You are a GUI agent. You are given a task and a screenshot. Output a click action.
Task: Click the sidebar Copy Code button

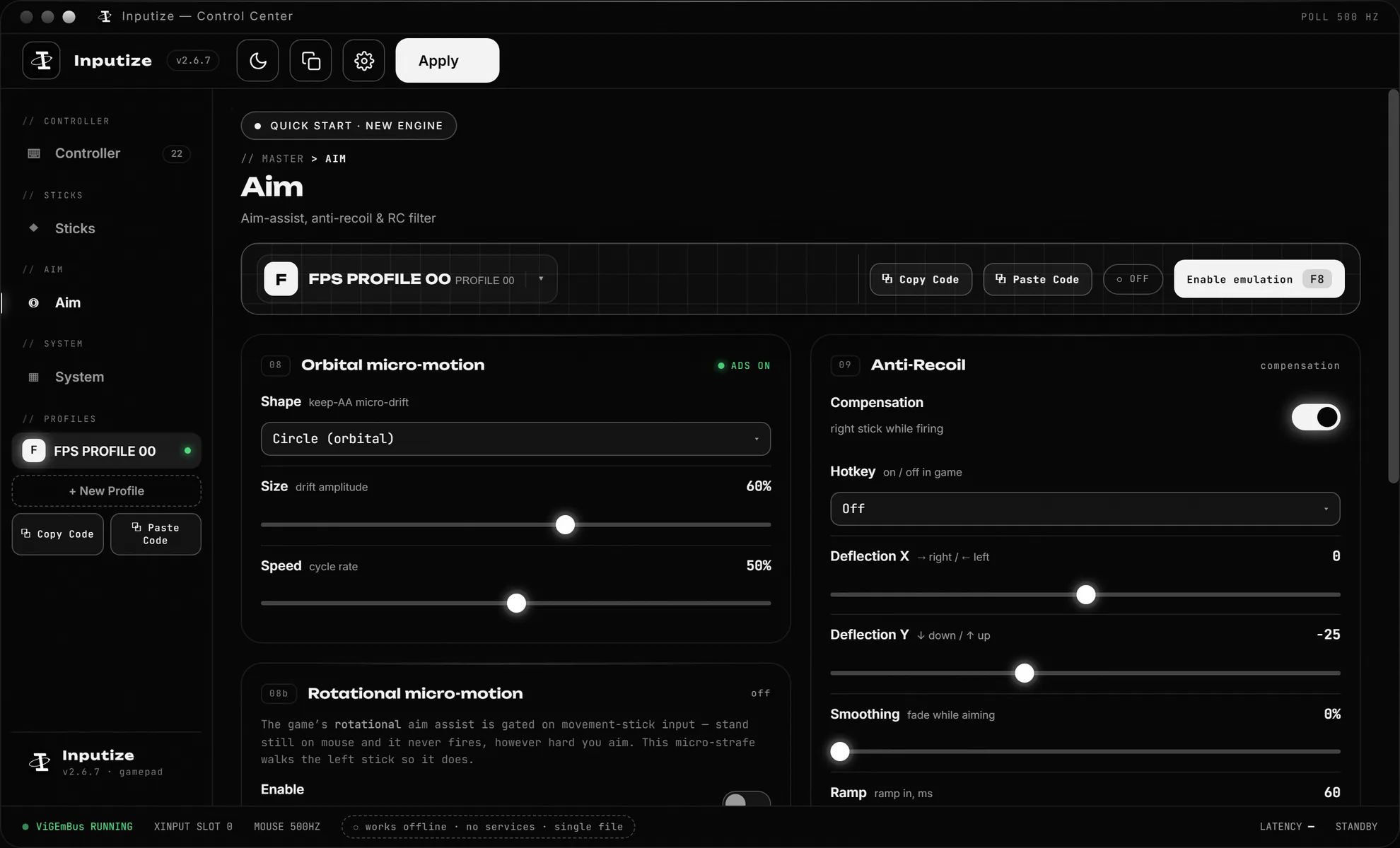(x=57, y=534)
